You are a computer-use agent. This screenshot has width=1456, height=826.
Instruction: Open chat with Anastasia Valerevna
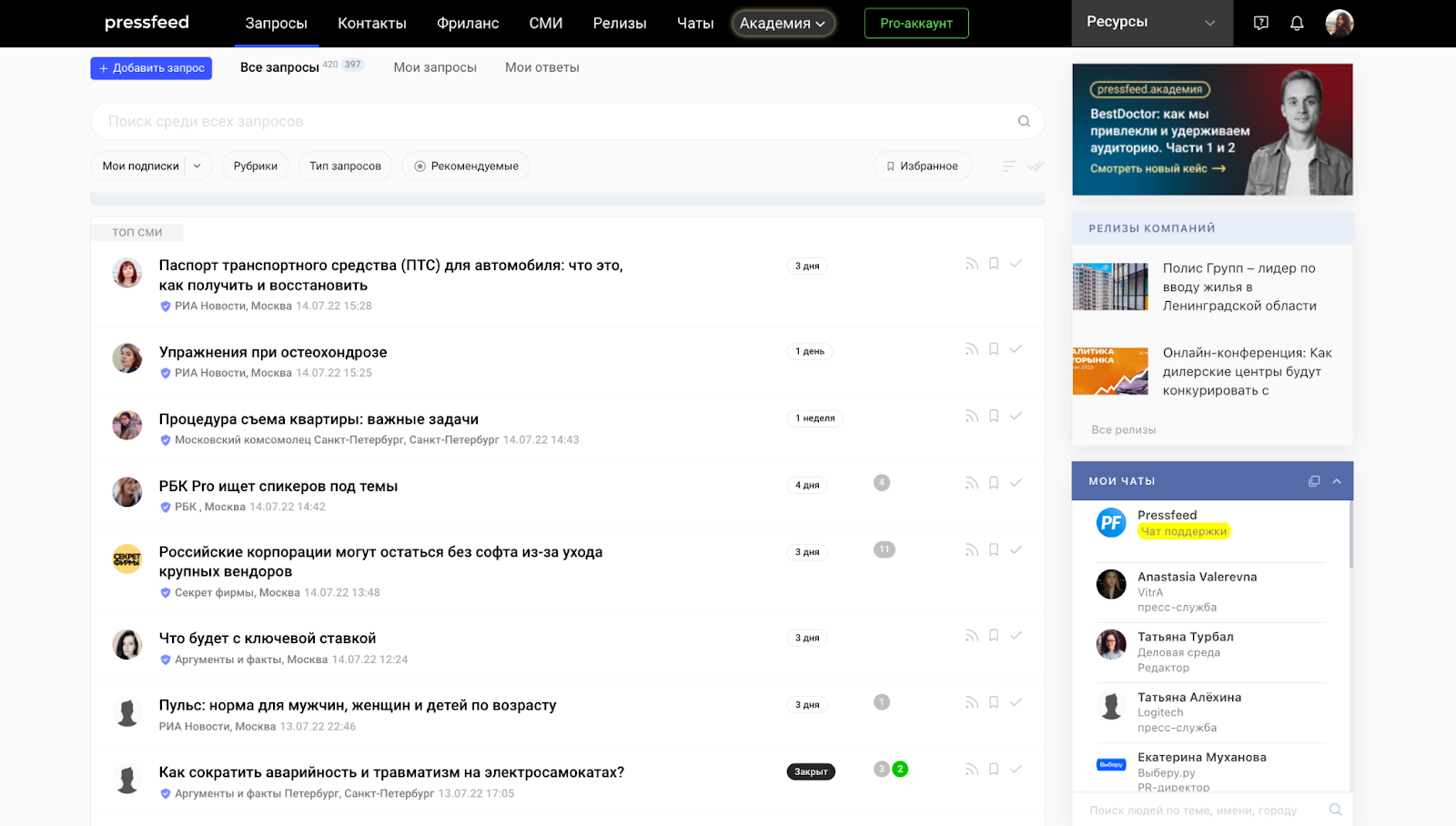click(x=1210, y=592)
